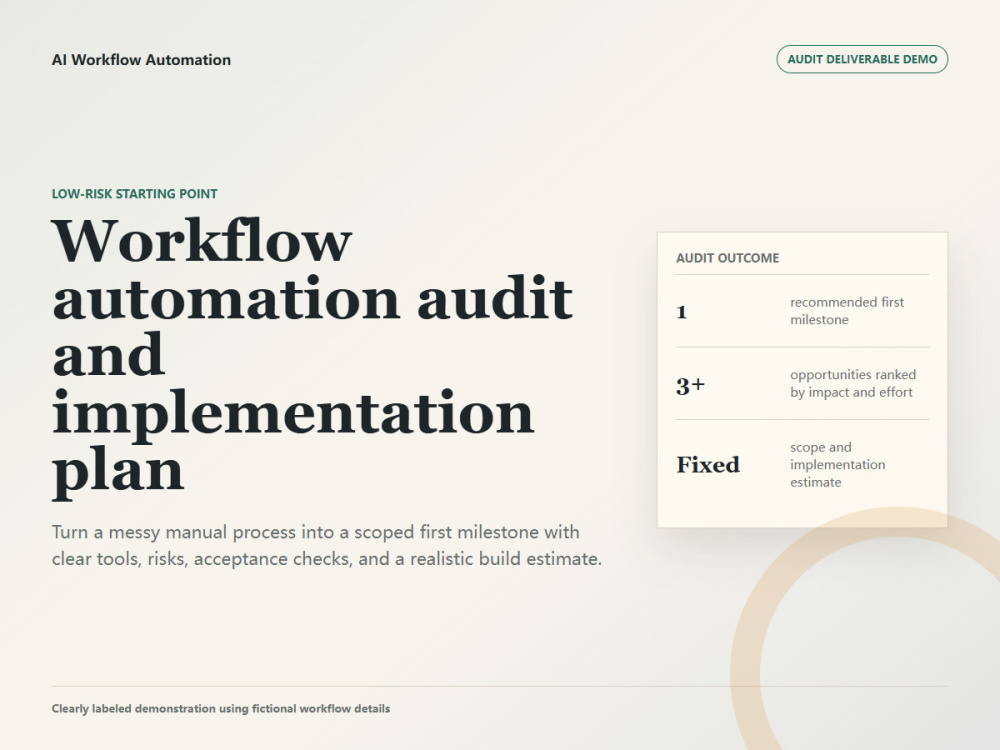
Task: Click the AUDIT DELIVERABLE DEMO badge
Action: tap(862, 59)
